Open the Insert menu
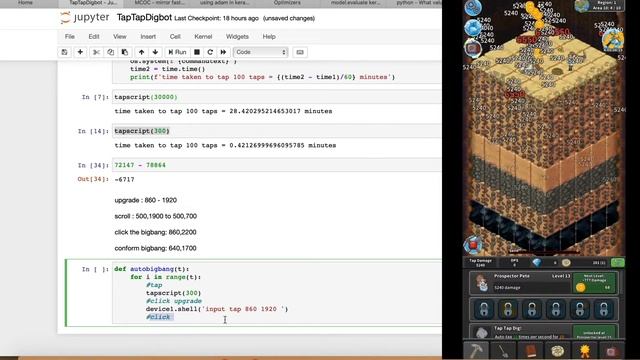640x360 pixels. (x=148, y=36)
